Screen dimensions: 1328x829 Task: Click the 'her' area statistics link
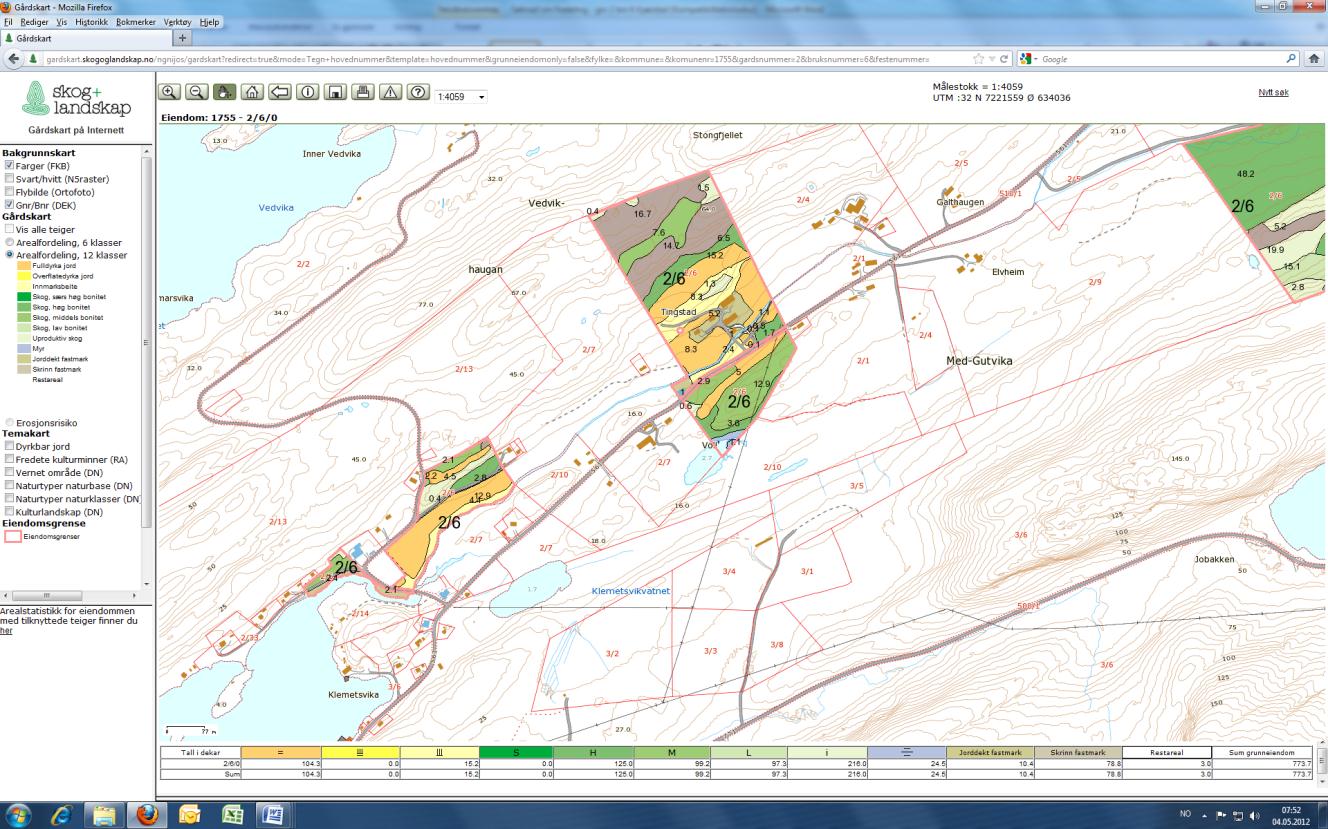pyautogui.click(x=4, y=632)
